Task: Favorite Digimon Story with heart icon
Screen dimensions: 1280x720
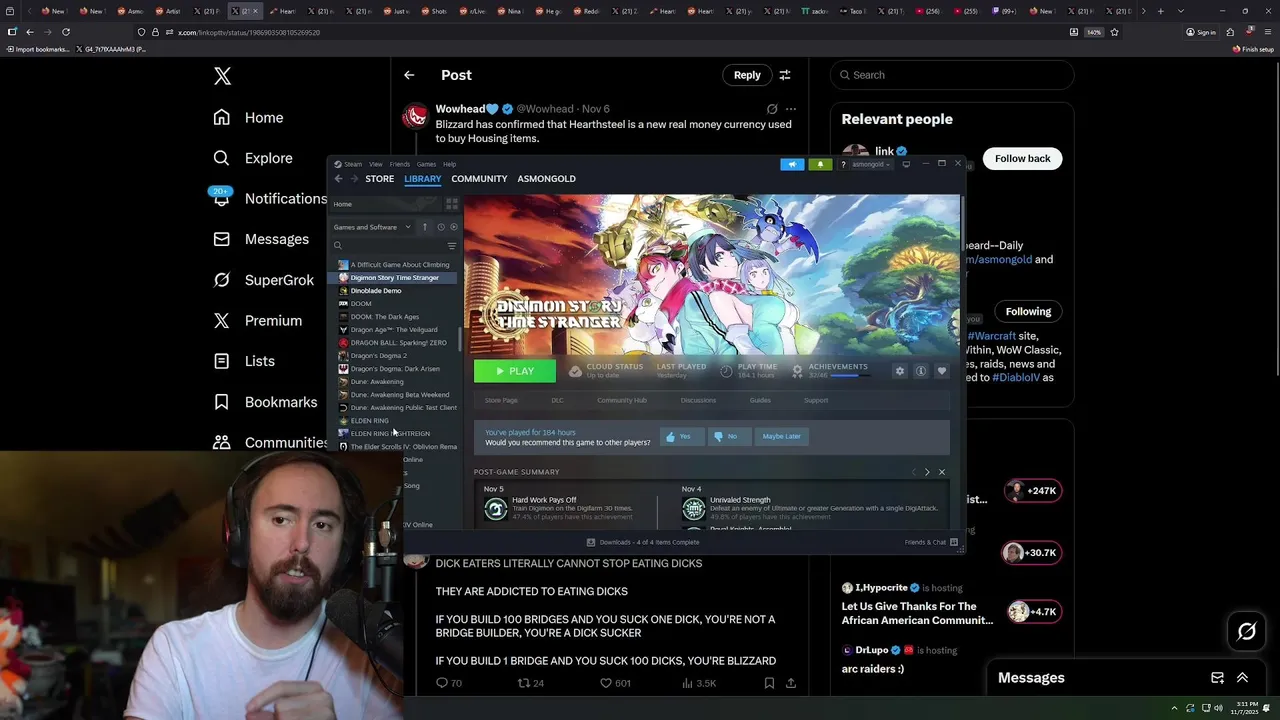Action: (x=942, y=371)
